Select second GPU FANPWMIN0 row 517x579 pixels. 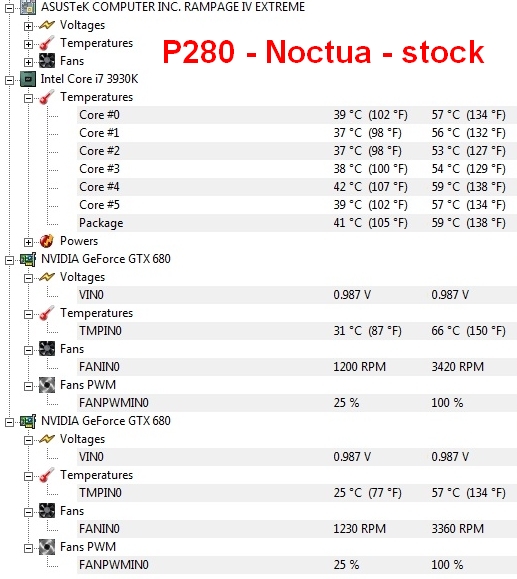[x=297, y=565]
